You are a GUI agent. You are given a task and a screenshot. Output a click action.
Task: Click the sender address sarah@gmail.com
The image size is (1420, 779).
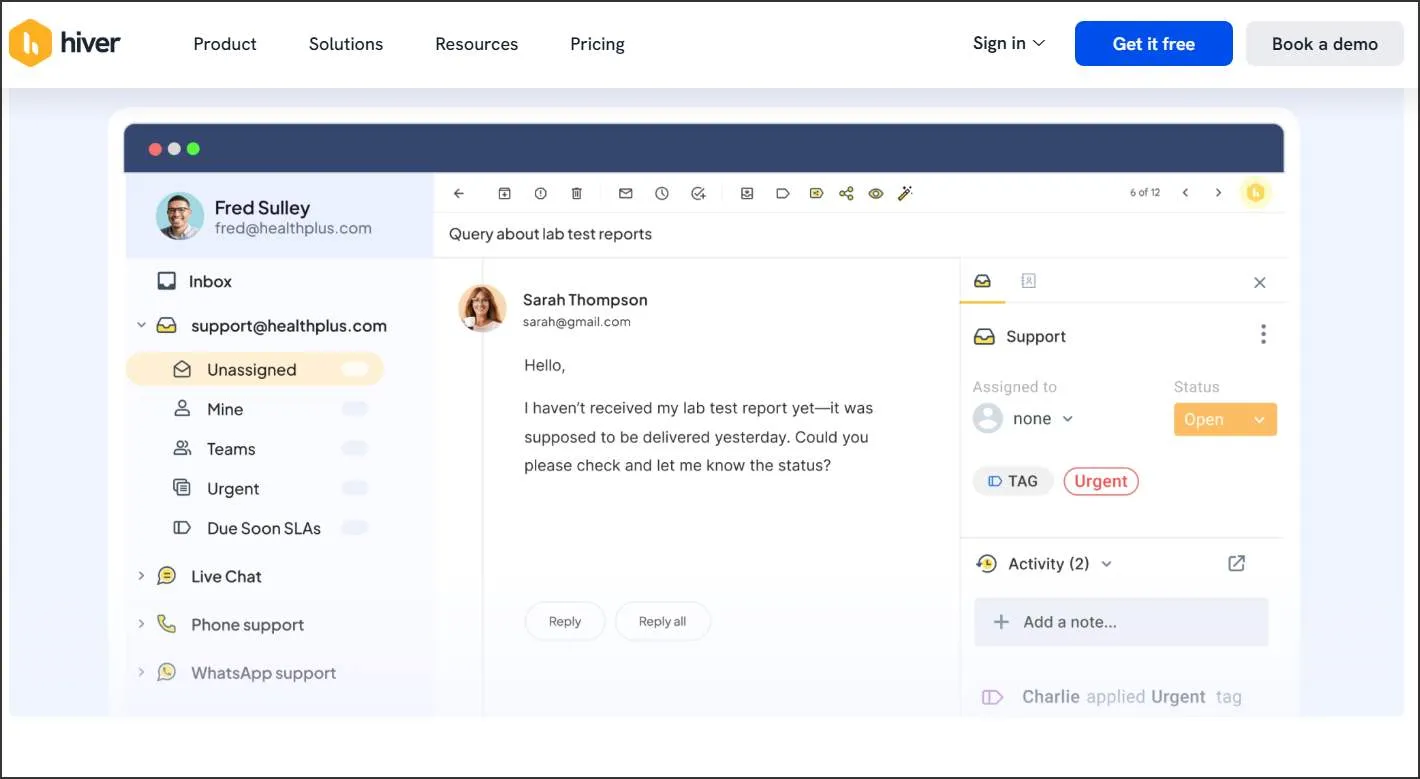(577, 322)
